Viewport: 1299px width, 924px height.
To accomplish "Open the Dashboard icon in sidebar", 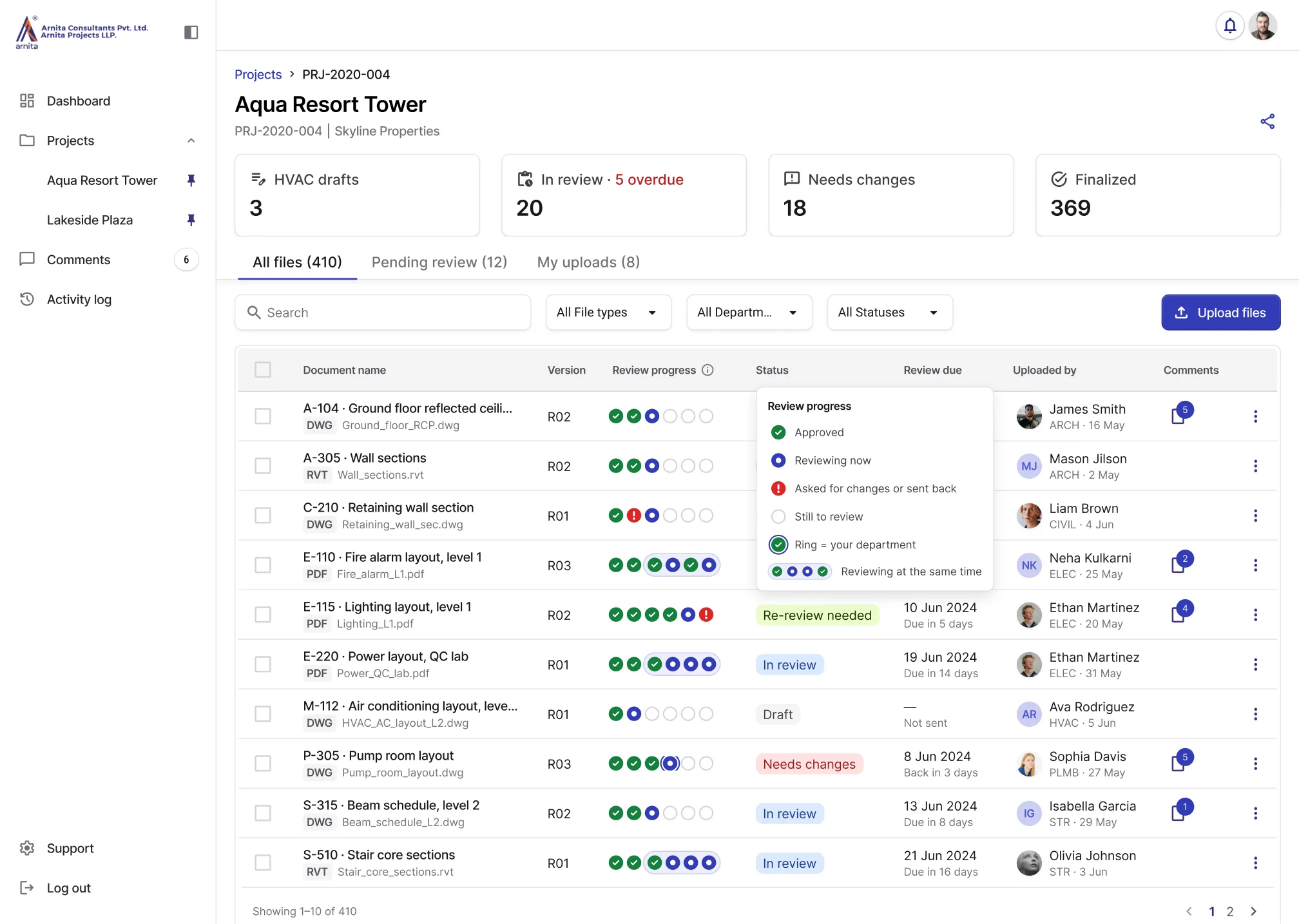I will tap(27, 101).
